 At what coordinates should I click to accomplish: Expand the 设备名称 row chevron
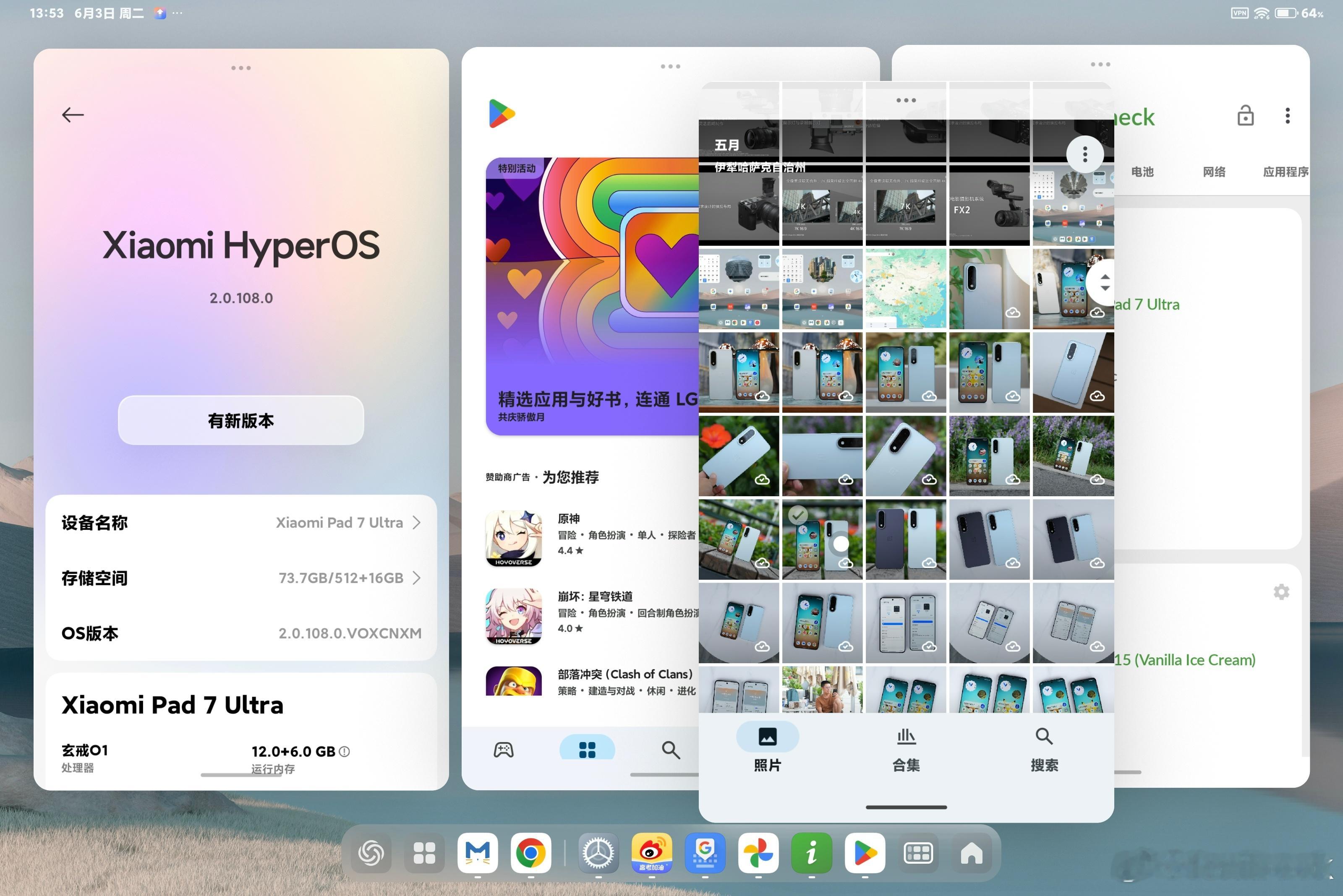tap(417, 522)
